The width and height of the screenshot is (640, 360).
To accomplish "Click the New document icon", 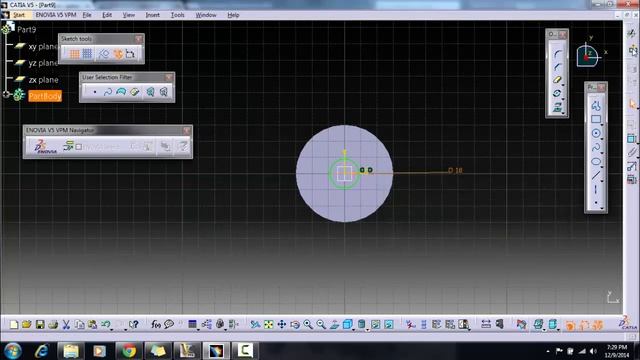I will pos(14,324).
